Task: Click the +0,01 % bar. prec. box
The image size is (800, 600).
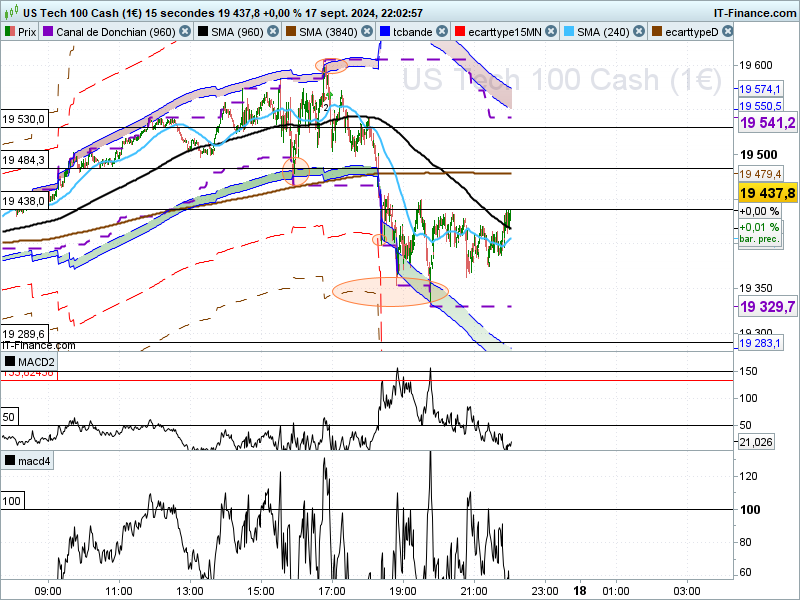Action: click(x=760, y=233)
